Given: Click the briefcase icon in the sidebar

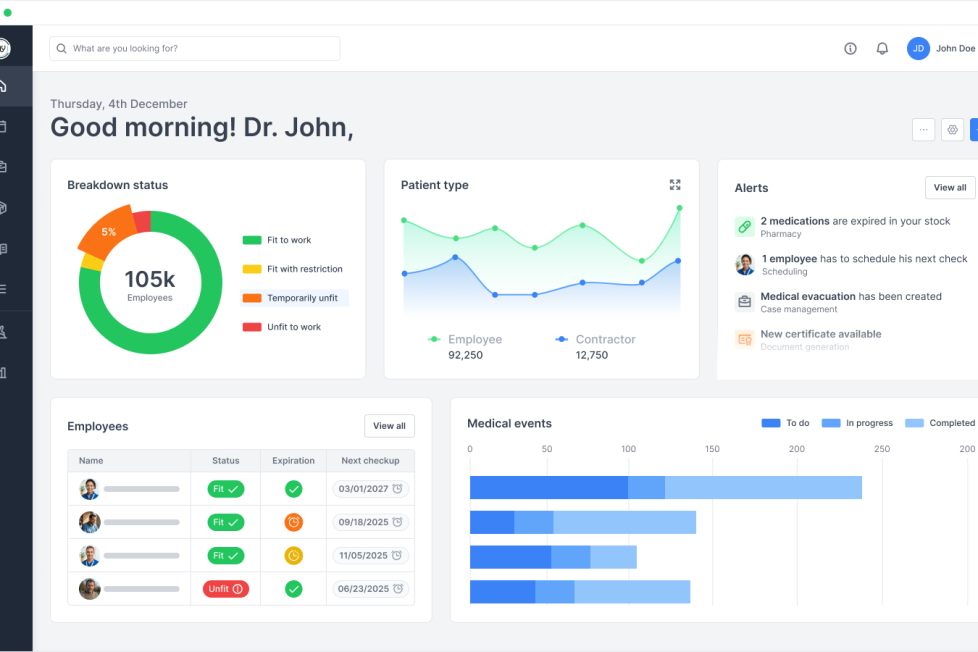Looking at the screenshot, I should (x=4, y=167).
